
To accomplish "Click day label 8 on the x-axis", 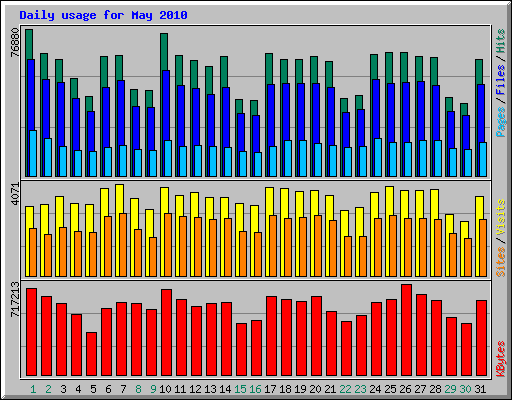I will 138,389.
